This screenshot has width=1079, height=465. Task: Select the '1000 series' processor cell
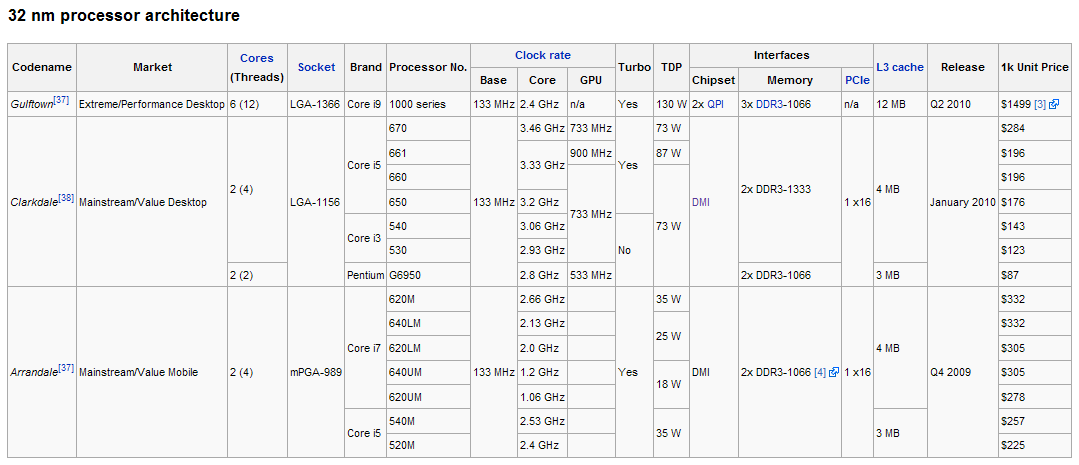(x=428, y=104)
